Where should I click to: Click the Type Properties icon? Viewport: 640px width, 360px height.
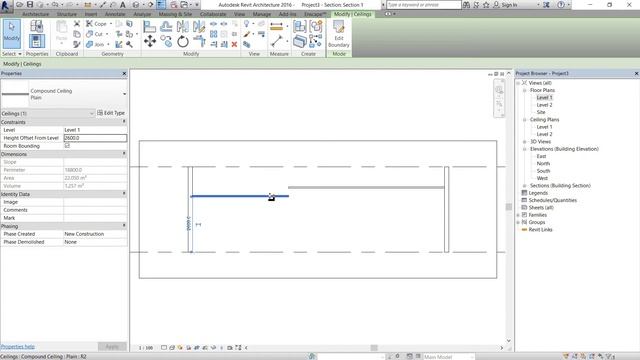tap(36, 26)
